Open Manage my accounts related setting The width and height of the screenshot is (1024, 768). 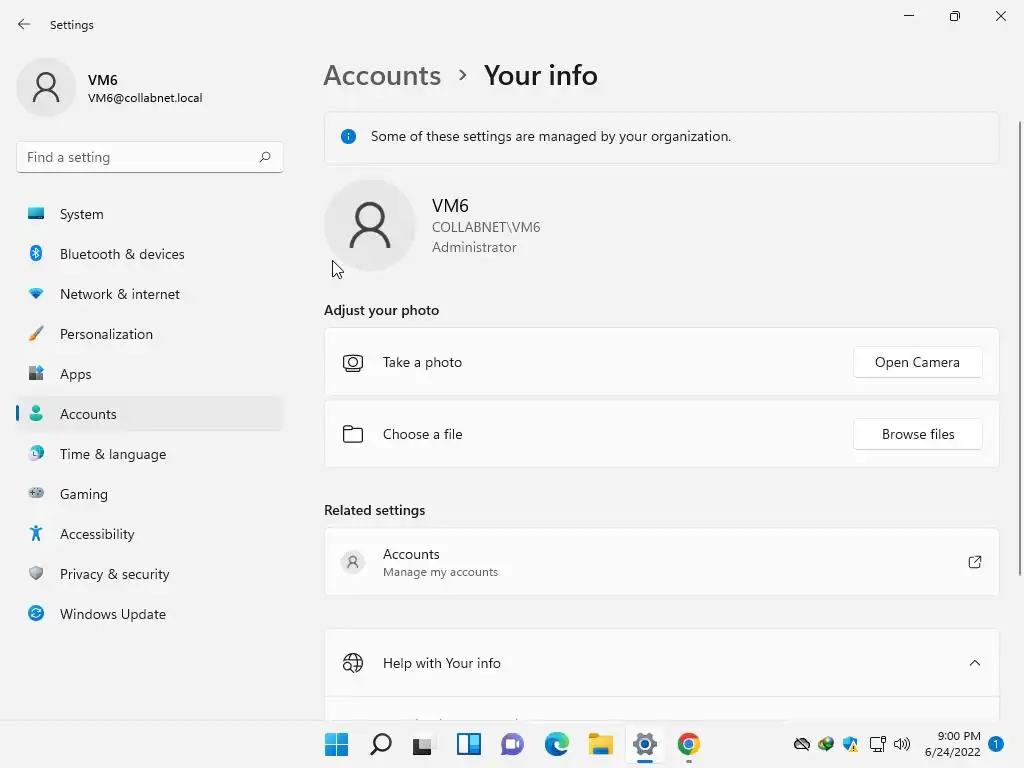tap(661, 562)
